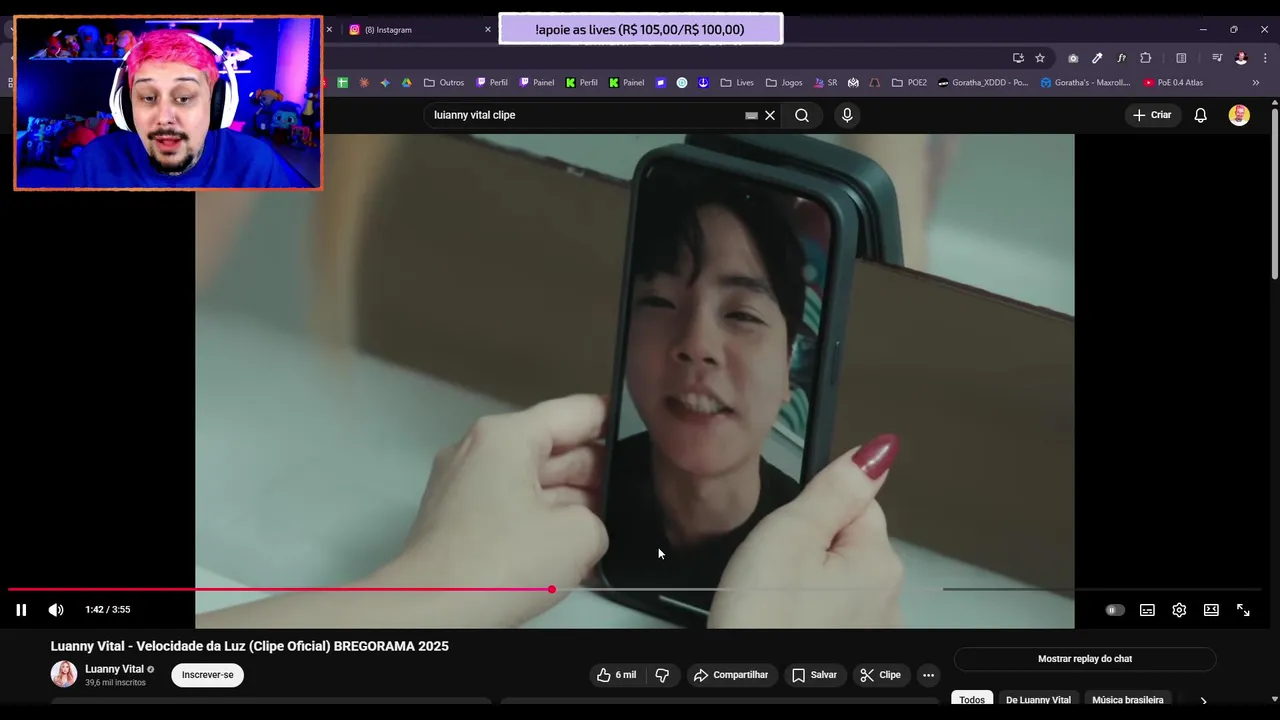Screen dimensions: 1280x720
Task: Click the color picker extension icon
Action: pos(1097,58)
